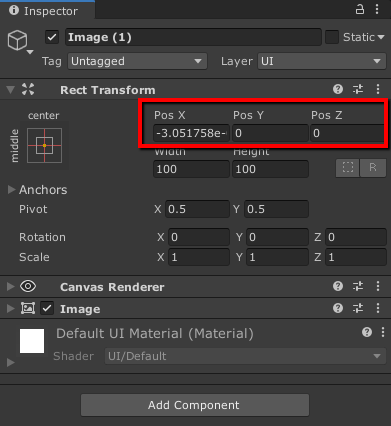Open Rect Transform help reference
Viewport: 391px width, 426px height.
[338, 89]
